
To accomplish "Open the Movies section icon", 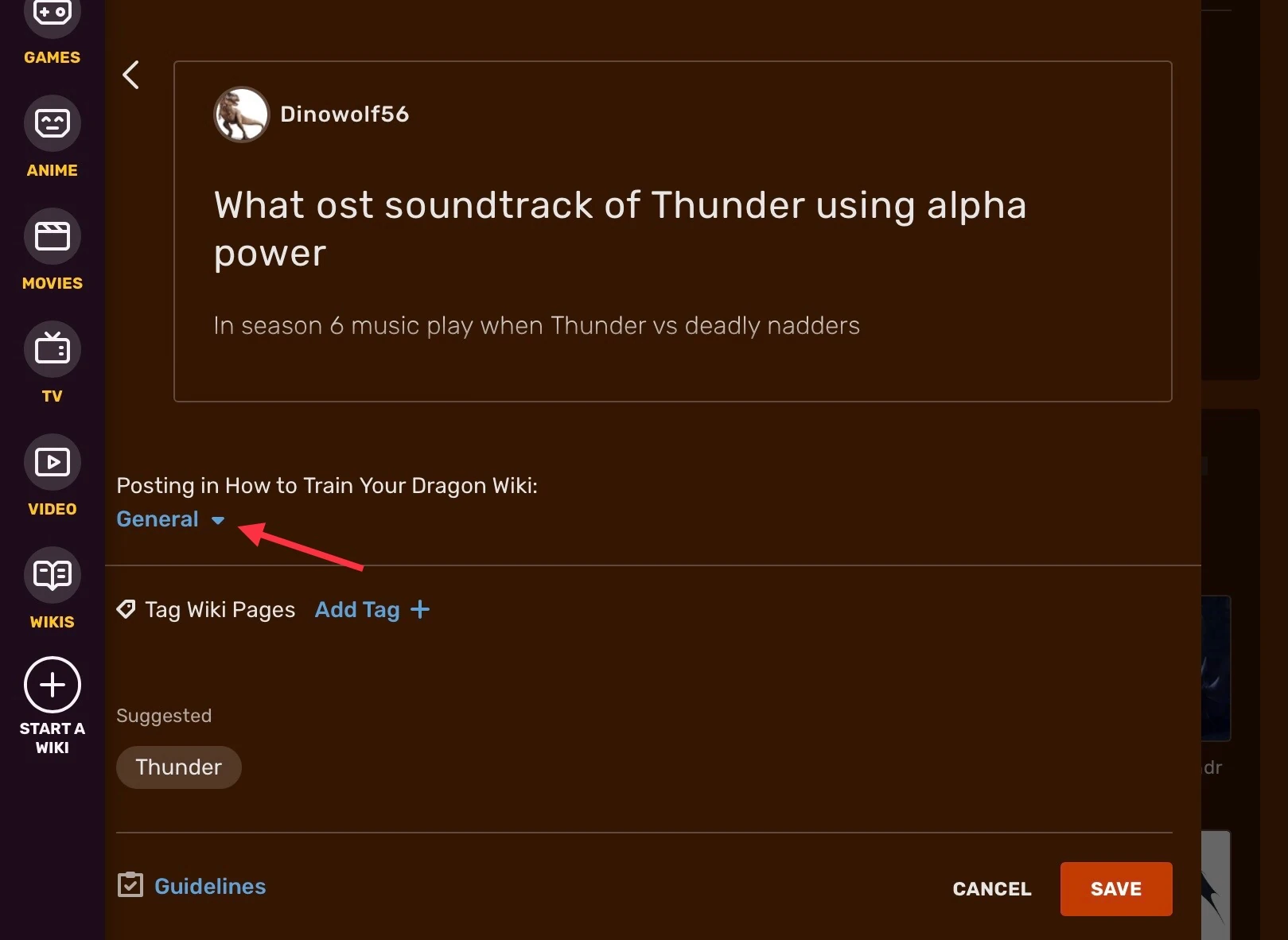I will pyautogui.click(x=53, y=236).
